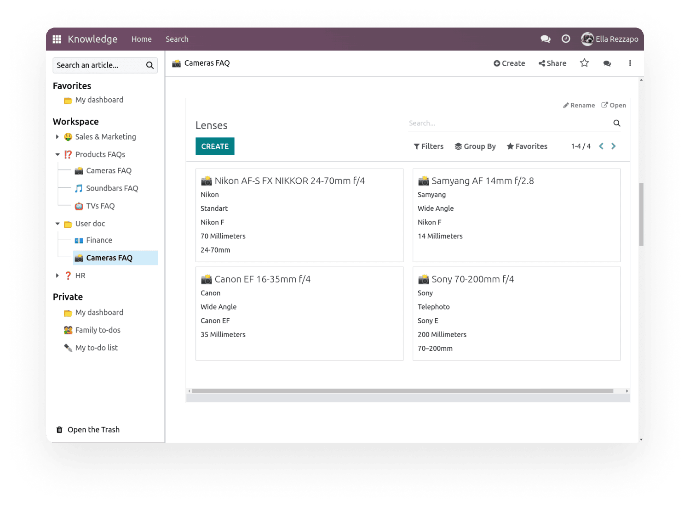Expand the HR article tree
Image resolution: width=690 pixels, height=507 pixels.
pyautogui.click(x=58, y=275)
